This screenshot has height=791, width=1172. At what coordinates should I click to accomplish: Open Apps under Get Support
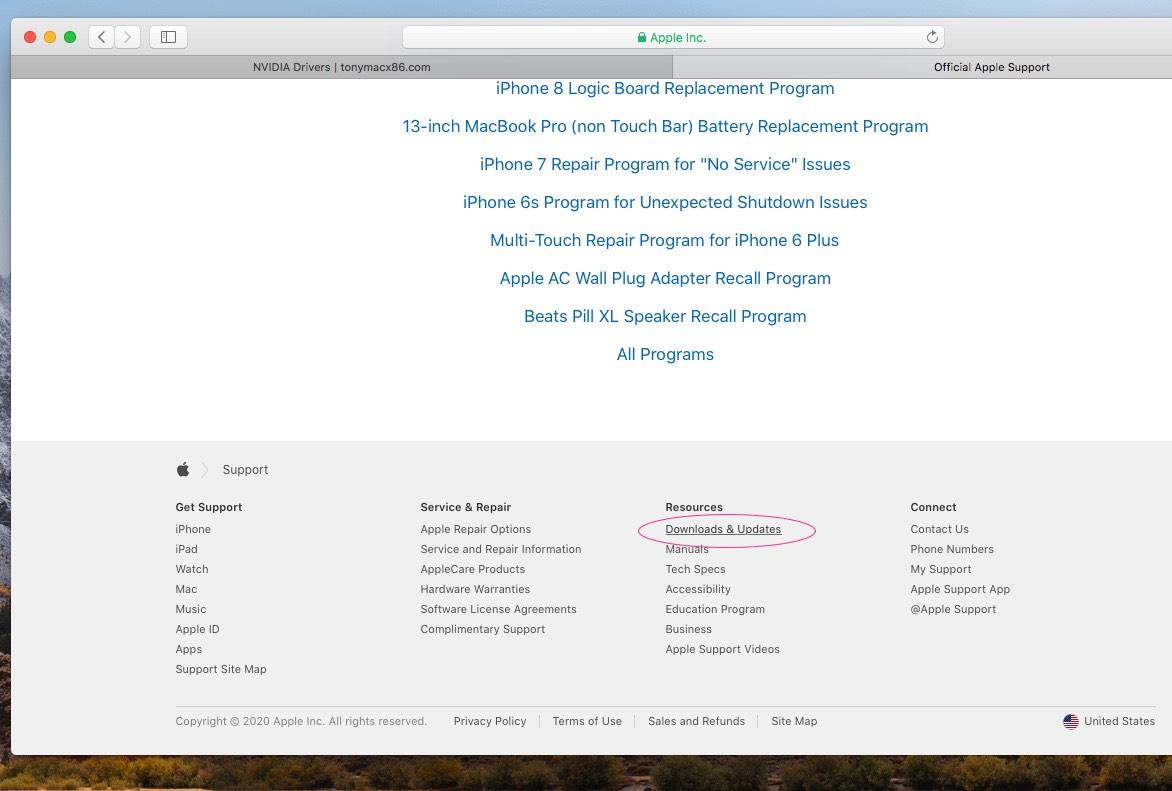click(188, 650)
